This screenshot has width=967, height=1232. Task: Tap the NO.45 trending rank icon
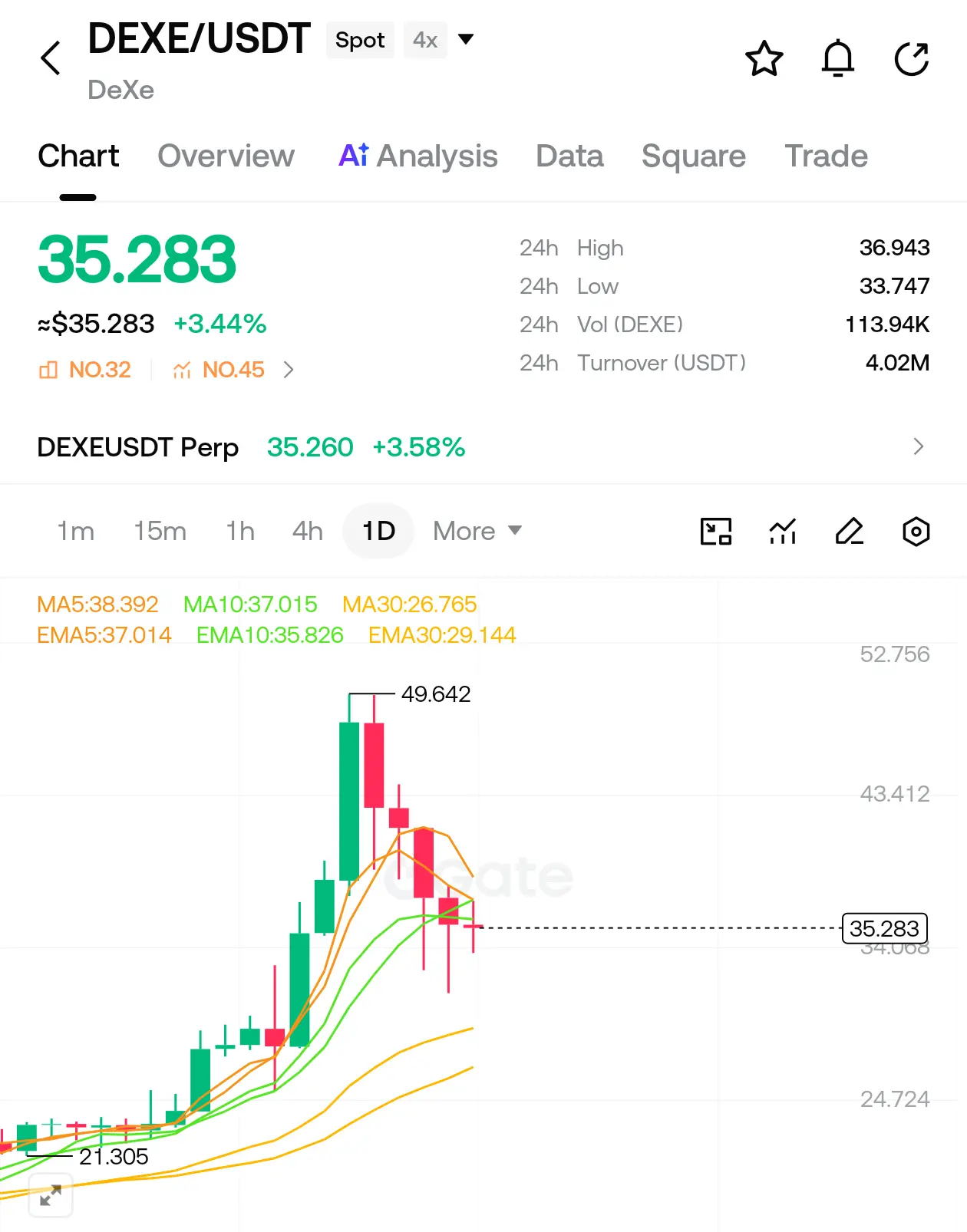[182, 370]
